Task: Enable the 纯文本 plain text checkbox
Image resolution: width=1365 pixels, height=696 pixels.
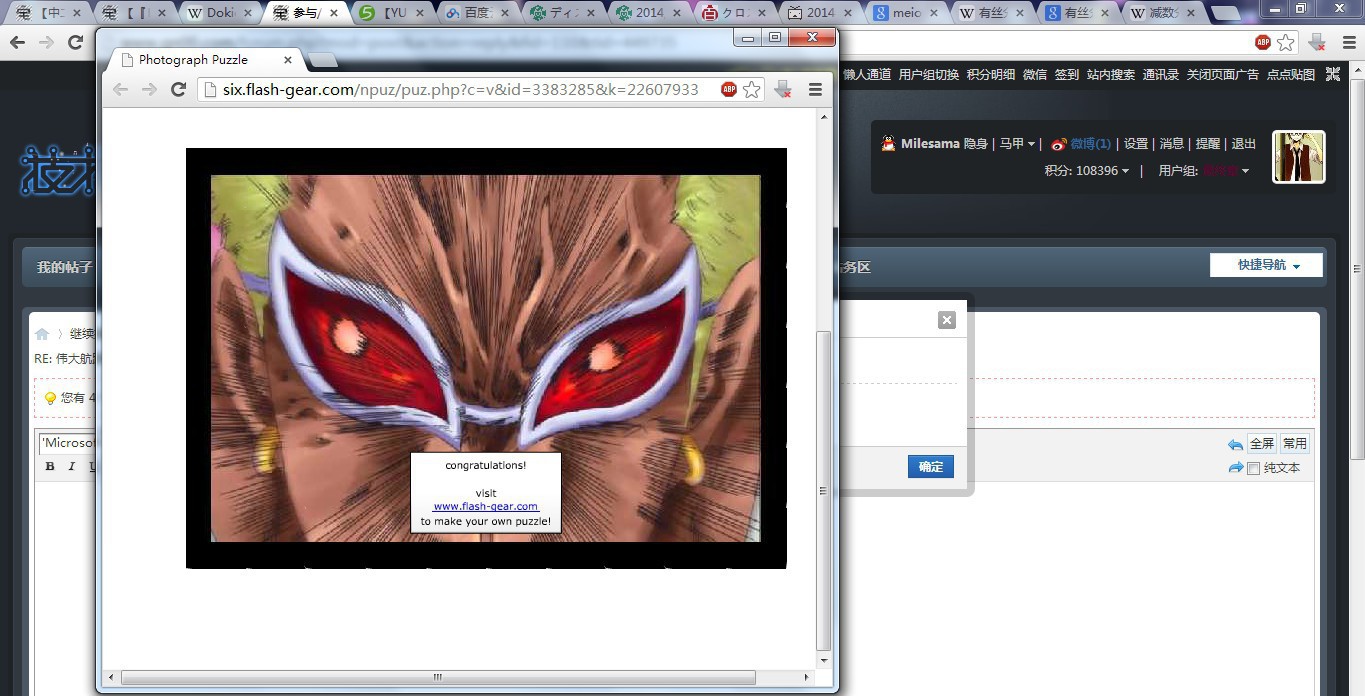Action: 1253,469
